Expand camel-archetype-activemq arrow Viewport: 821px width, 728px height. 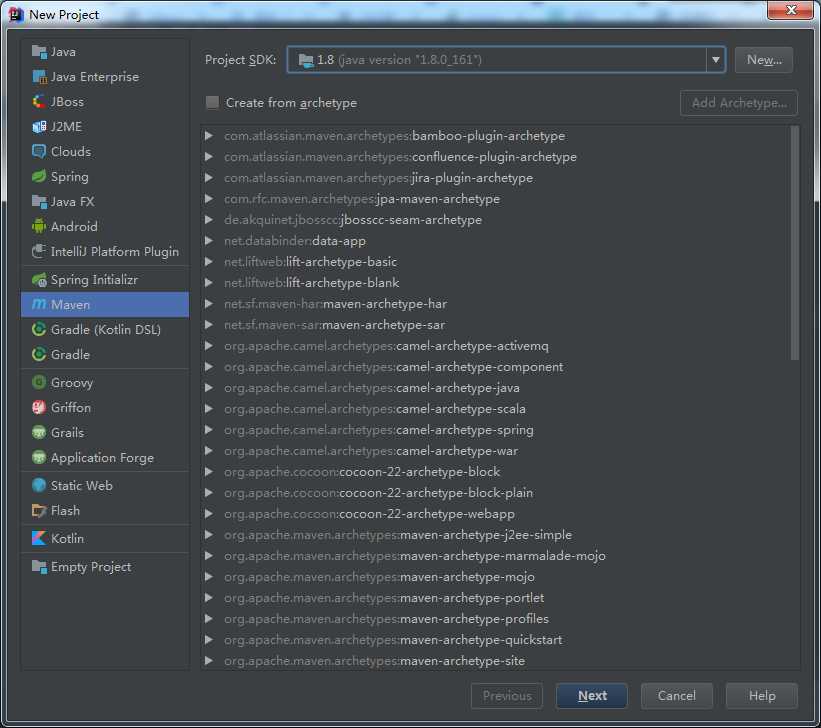[x=209, y=346]
